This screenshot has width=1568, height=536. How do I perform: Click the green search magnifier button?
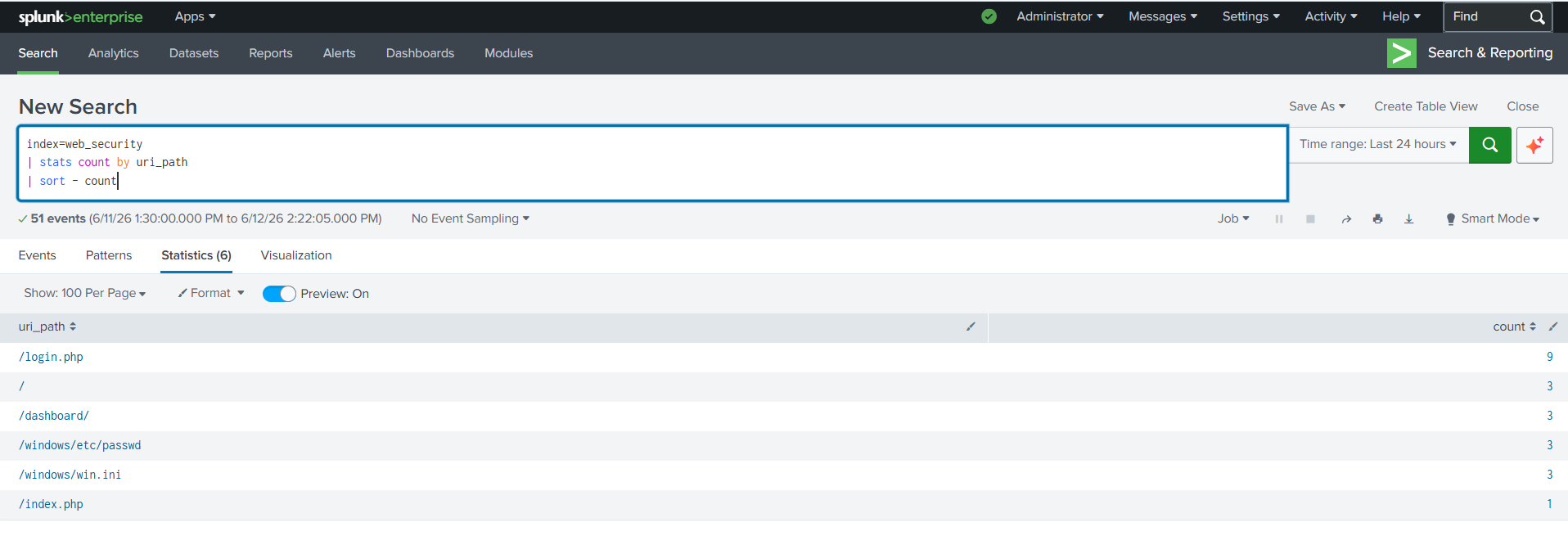(1489, 145)
